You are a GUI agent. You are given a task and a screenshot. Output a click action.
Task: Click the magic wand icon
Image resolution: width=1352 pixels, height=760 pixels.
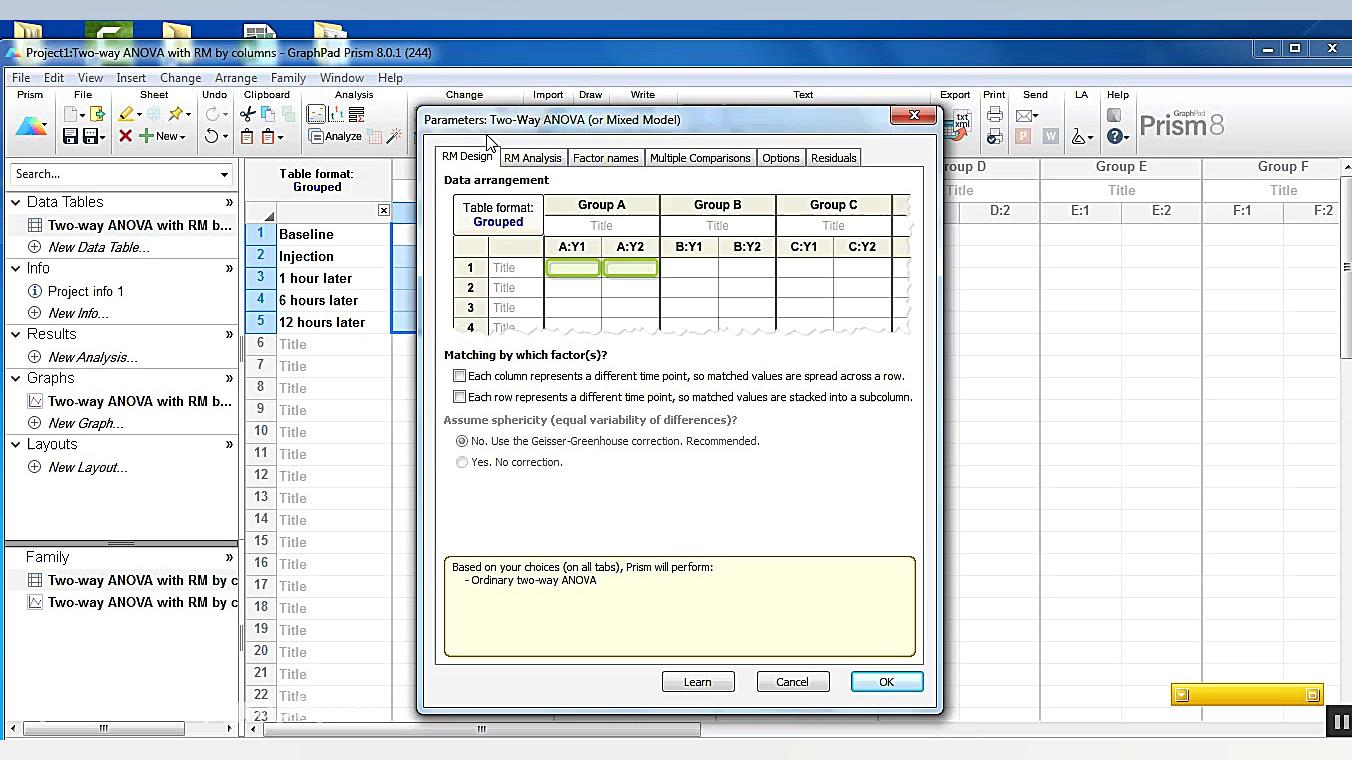395,136
